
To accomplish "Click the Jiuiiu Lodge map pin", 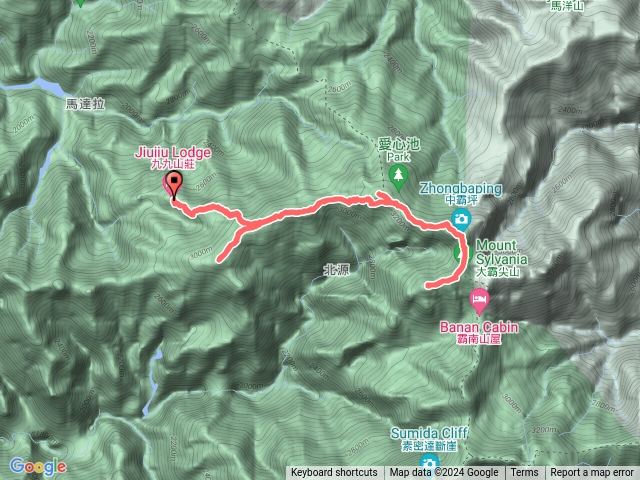I will (x=174, y=186).
